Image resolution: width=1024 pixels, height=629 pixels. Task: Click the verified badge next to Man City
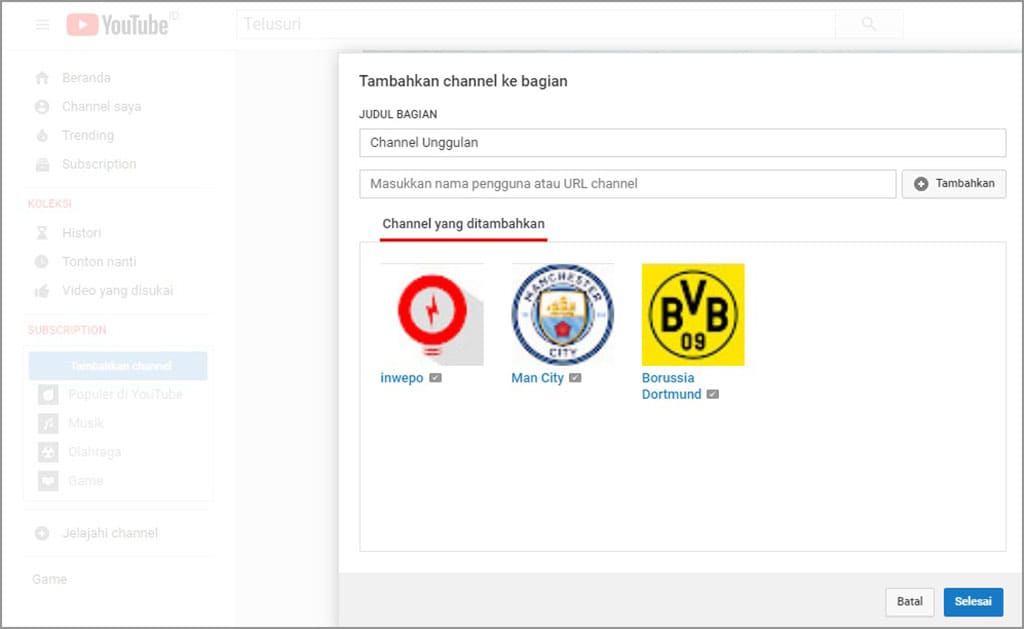(575, 378)
